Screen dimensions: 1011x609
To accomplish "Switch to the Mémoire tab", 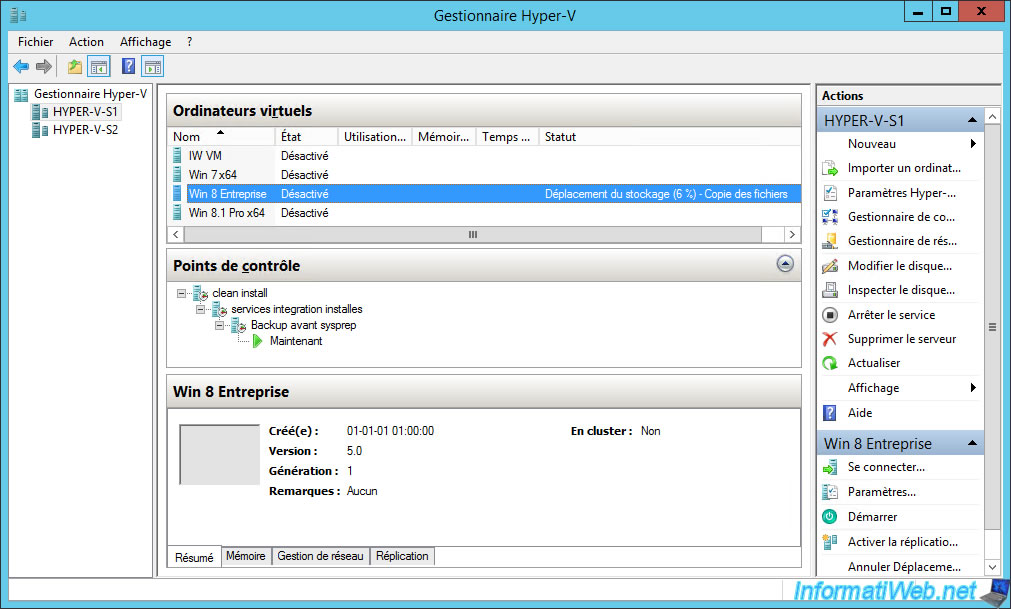I will tap(246, 556).
